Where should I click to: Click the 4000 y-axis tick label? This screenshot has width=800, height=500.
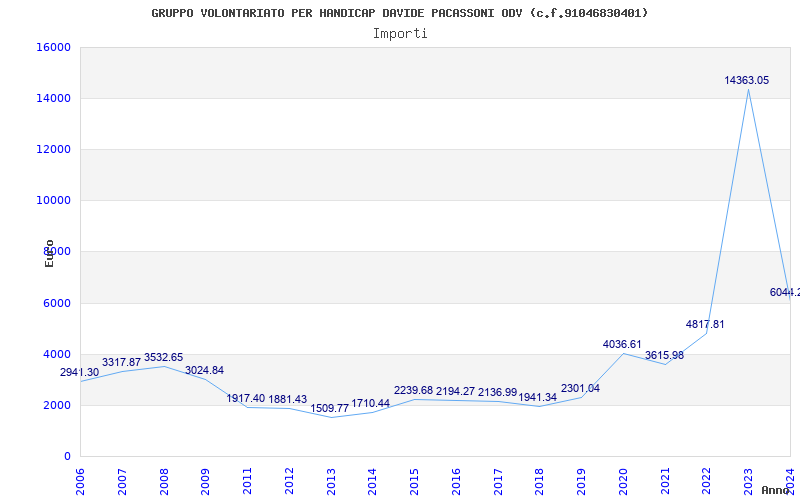(56, 354)
